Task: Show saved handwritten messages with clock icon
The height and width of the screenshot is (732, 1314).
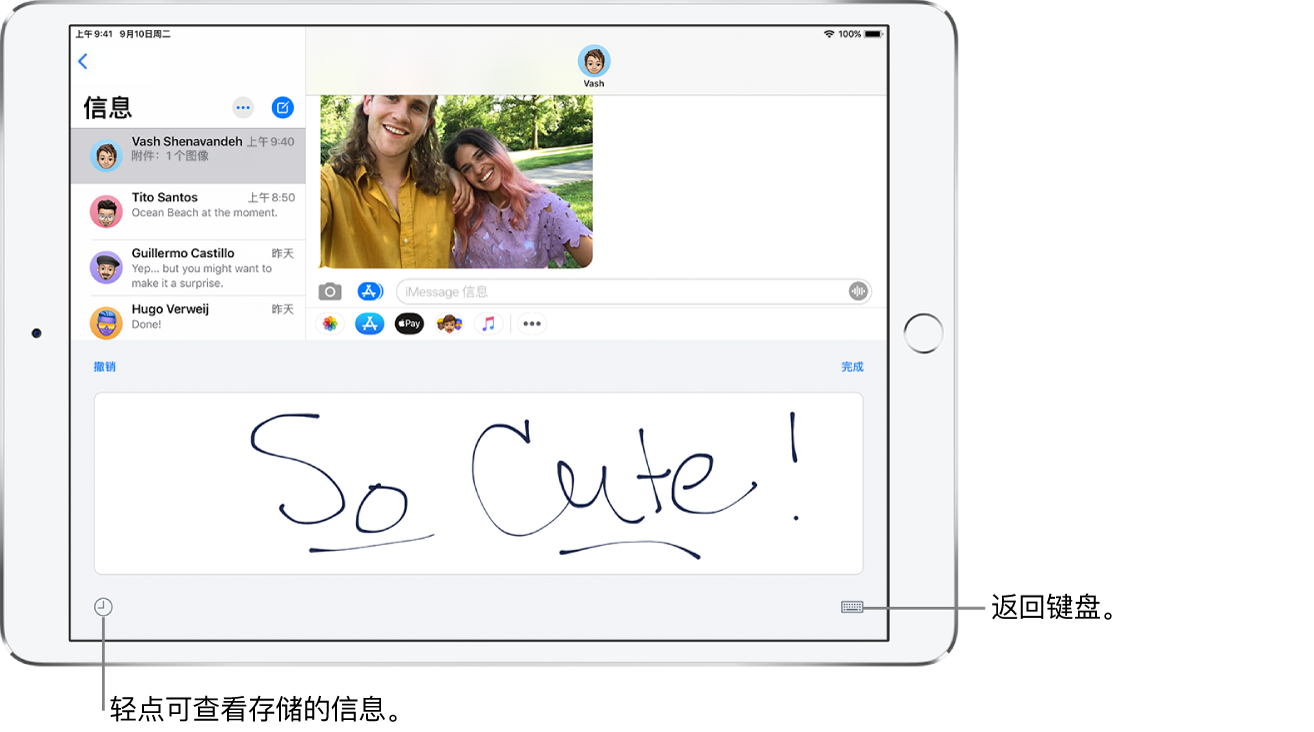Action: click(x=104, y=607)
